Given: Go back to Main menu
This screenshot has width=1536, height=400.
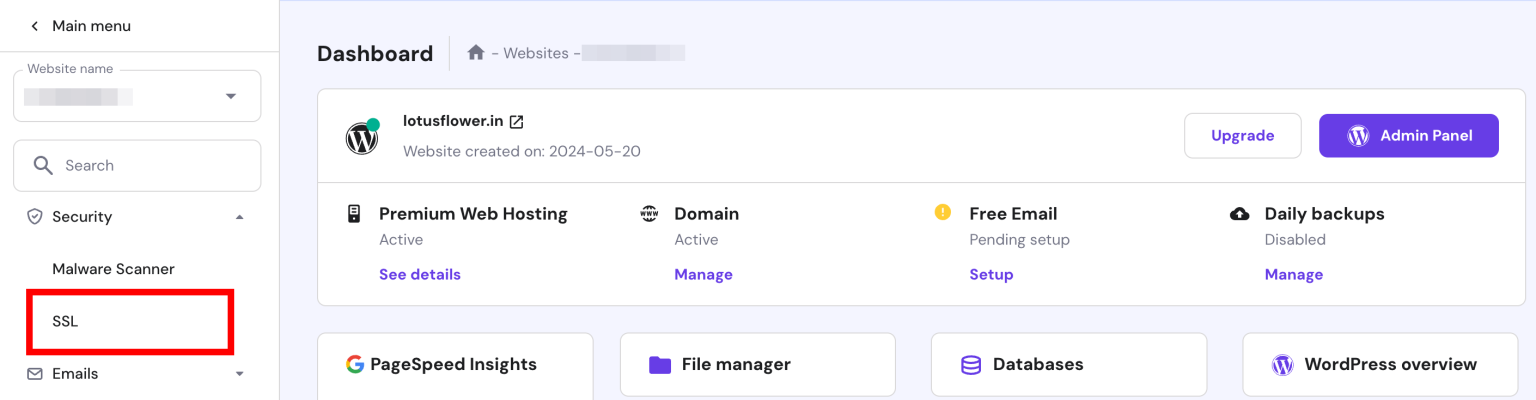Looking at the screenshot, I should (80, 26).
